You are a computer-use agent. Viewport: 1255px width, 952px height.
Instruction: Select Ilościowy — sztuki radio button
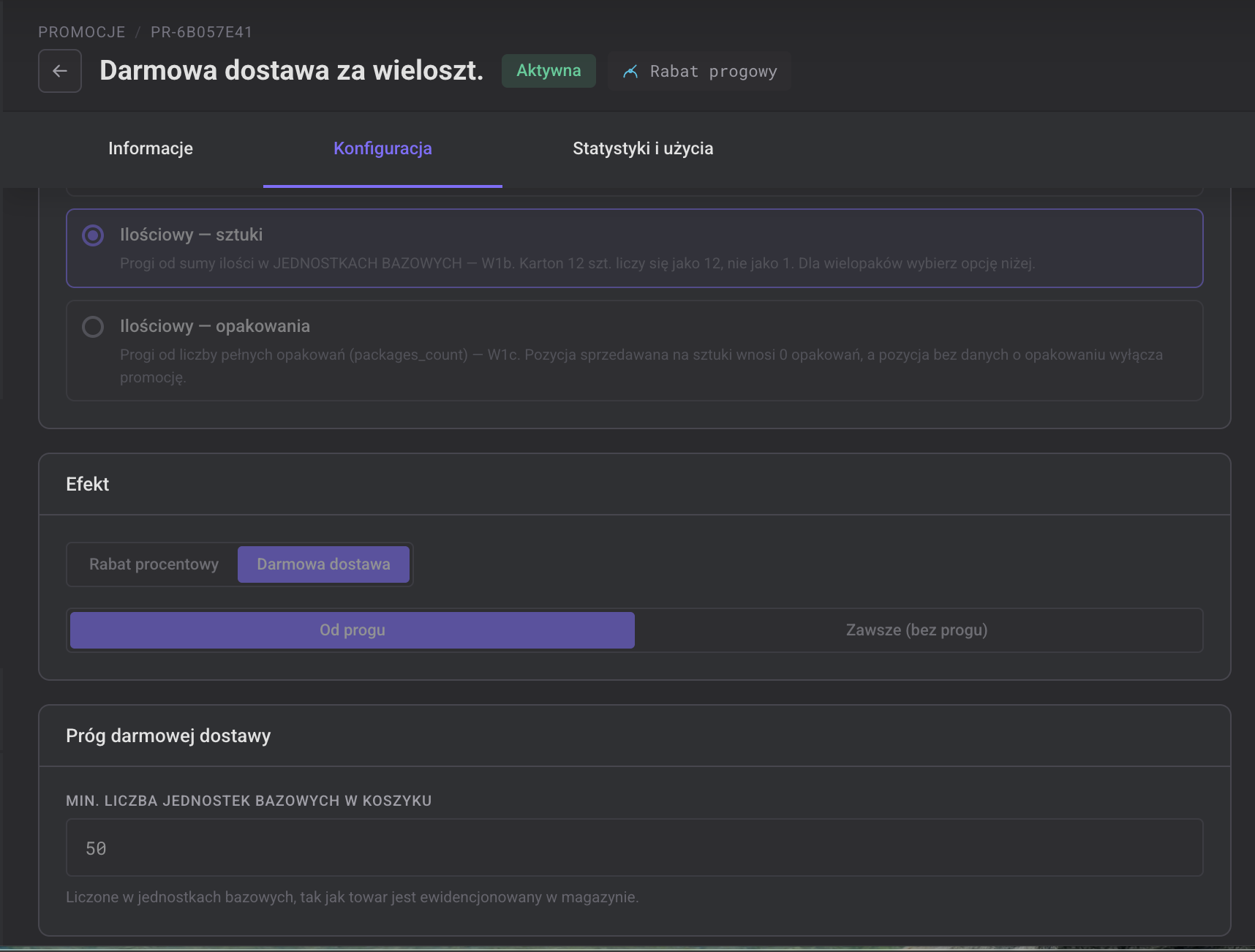(x=93, y=235)
